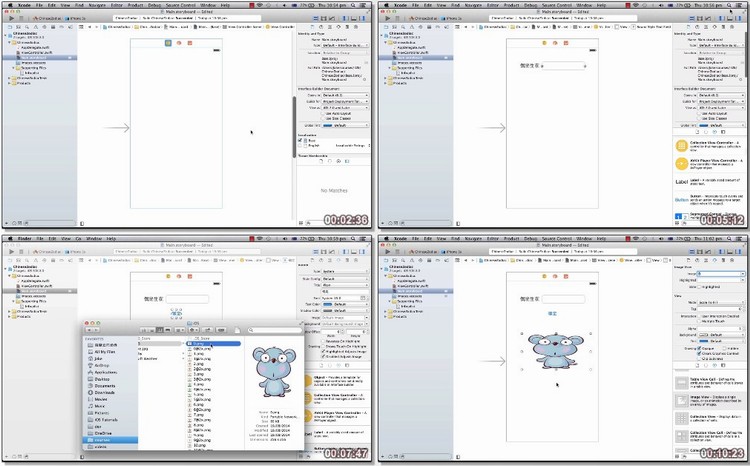
Task: Click the Run button in the 00:02:36 frame
Action: click(x=11, y=18)
